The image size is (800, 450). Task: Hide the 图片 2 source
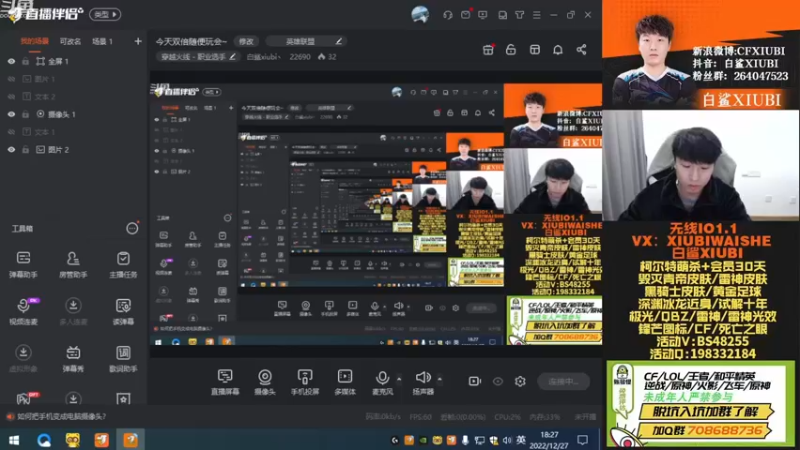11,149
